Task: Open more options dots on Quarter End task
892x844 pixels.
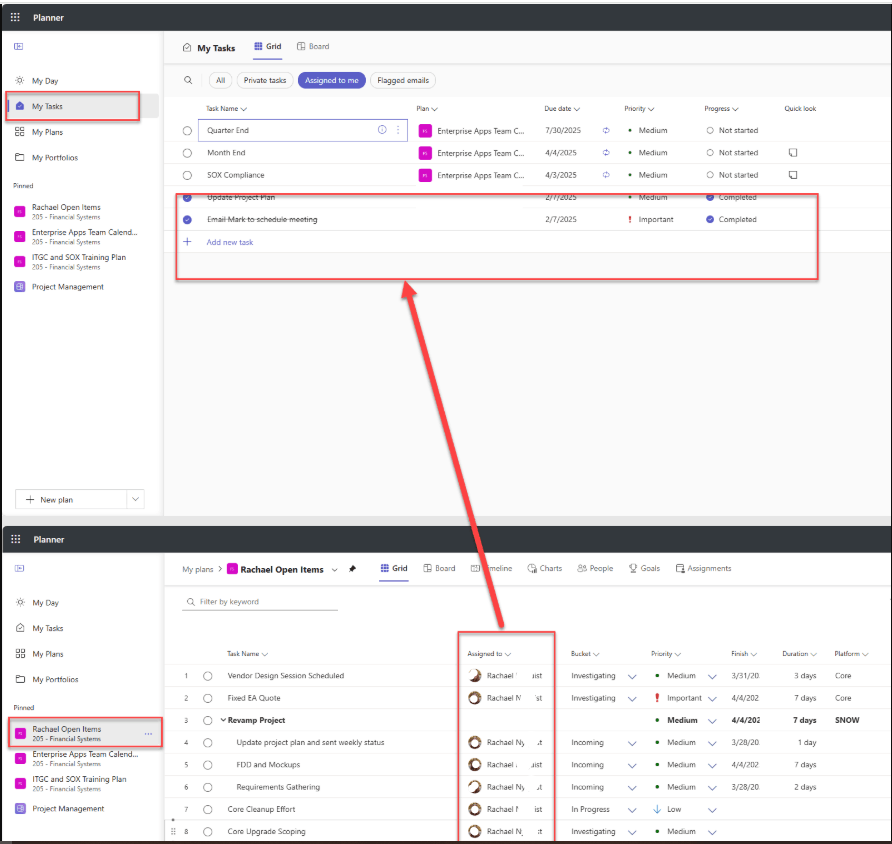Action: 398,130
